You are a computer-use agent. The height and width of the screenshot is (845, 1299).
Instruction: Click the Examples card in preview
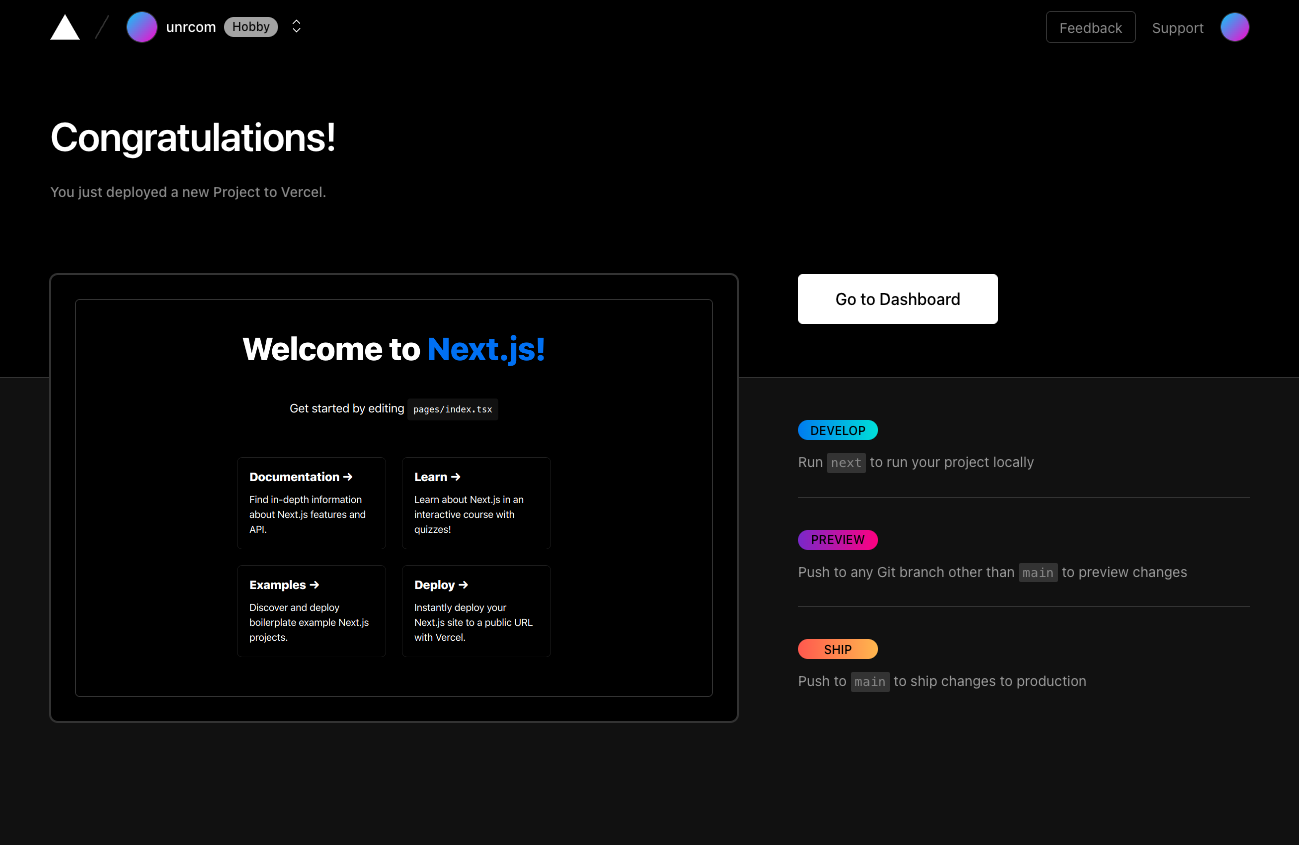tap(311, 611)
